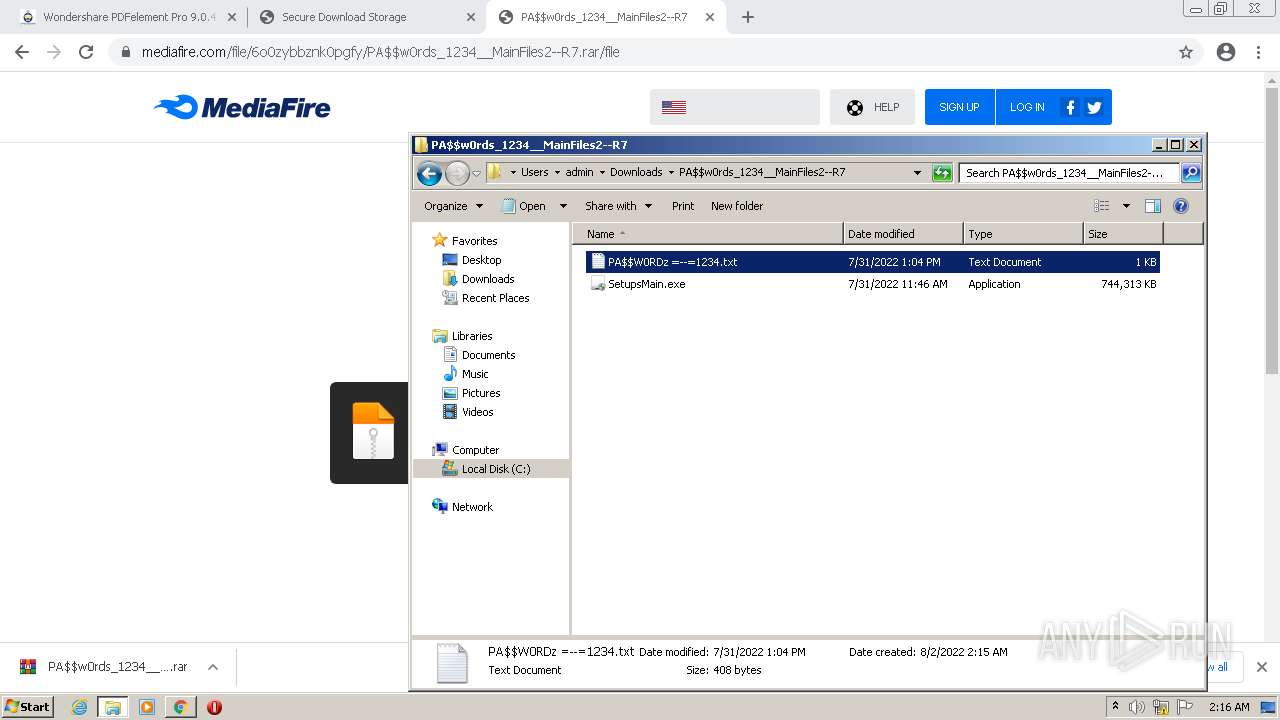Reload the MediaFire page
The width and height of the screenshot is (1280, 720).
(86, 52)
